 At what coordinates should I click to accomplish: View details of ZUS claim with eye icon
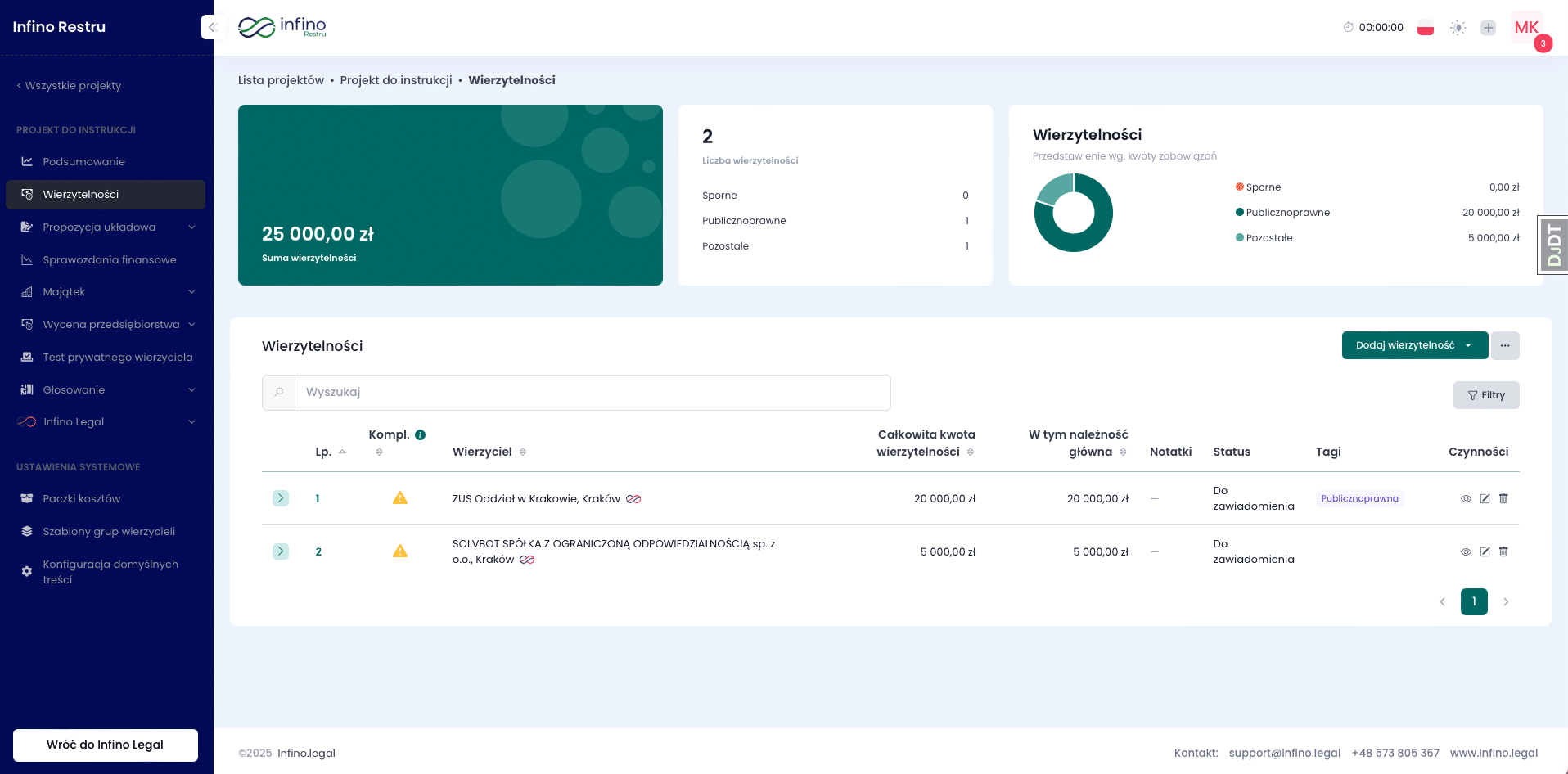click(1466, 498)
